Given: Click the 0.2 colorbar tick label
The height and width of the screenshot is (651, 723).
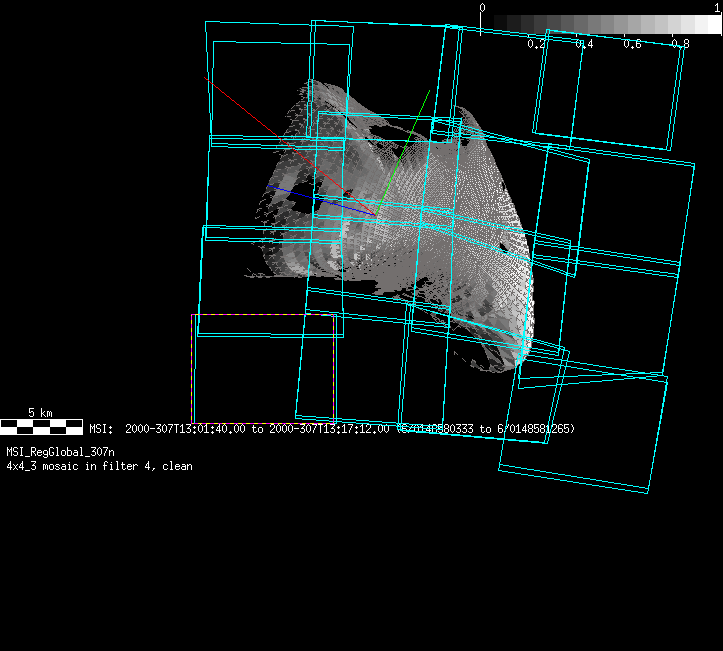Looking at the screenshot, I should coord(536,44).
